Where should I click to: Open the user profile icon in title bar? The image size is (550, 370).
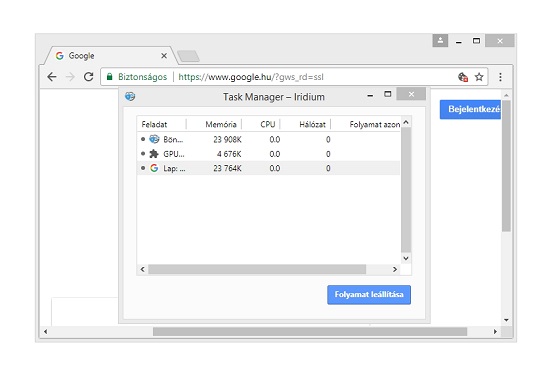(x=440, y=41)
